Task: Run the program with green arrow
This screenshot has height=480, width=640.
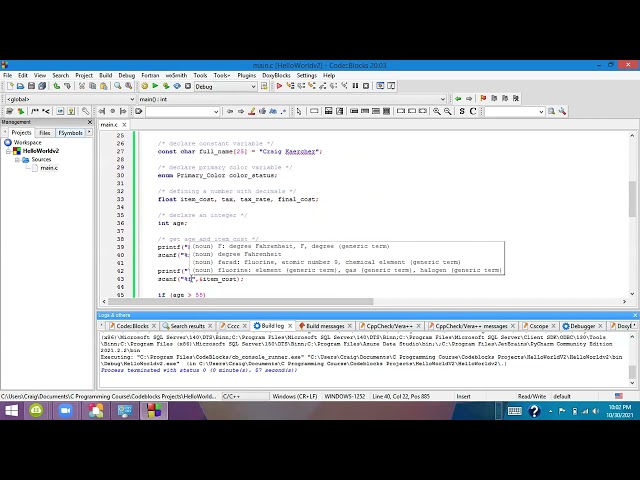Action: pos(155,86)
